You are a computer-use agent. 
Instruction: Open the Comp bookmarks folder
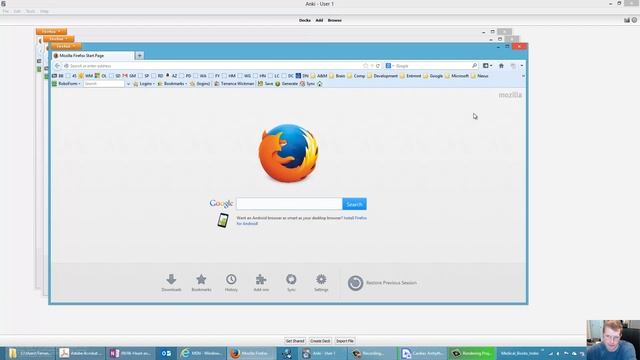tap(356, 76)
